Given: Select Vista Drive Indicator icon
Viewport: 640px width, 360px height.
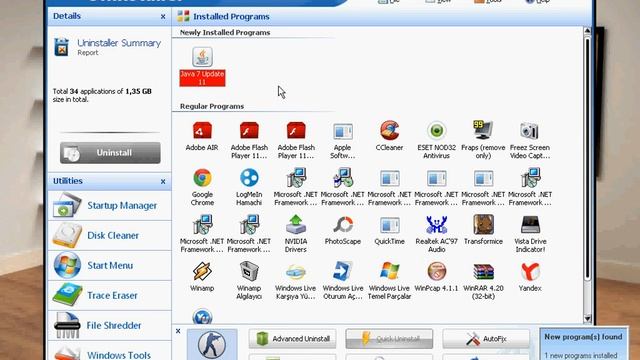Looking at the screenshot, I should pyautogui.click(x=530, y=234).
